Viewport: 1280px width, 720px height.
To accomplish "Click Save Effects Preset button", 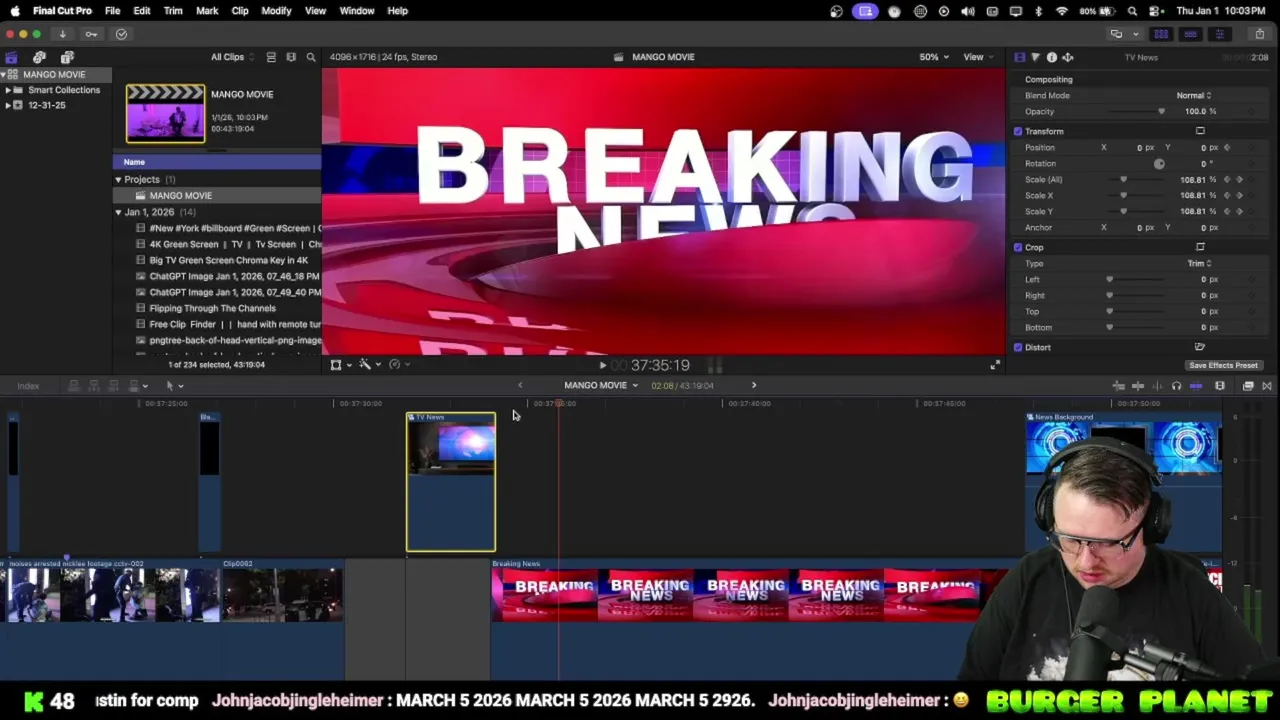I will pos(1223,366).
